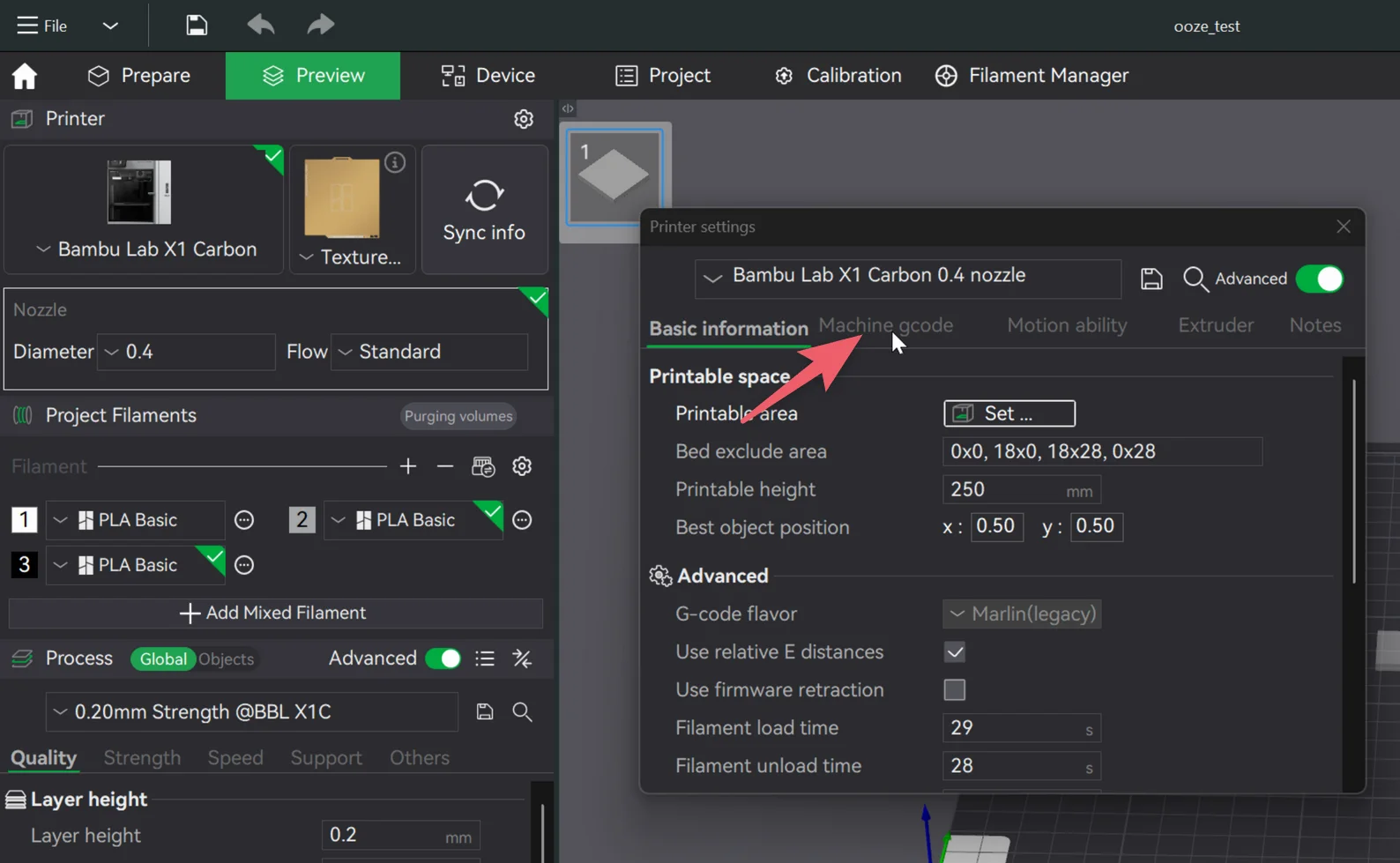
Task: Select Objects process scope
Action: (226, 659)
